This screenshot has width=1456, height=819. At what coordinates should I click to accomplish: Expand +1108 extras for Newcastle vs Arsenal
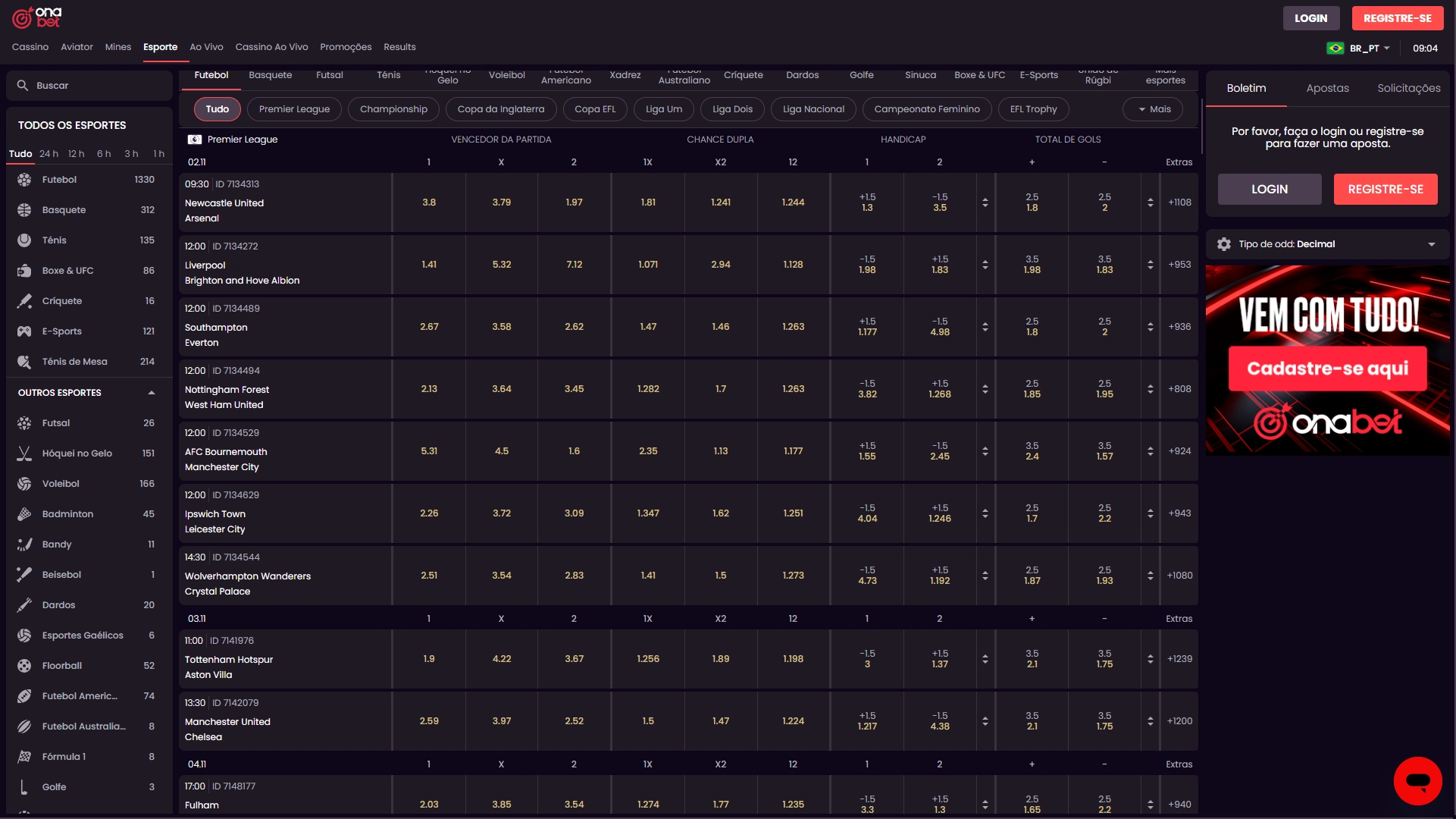tap(1179, 202)
